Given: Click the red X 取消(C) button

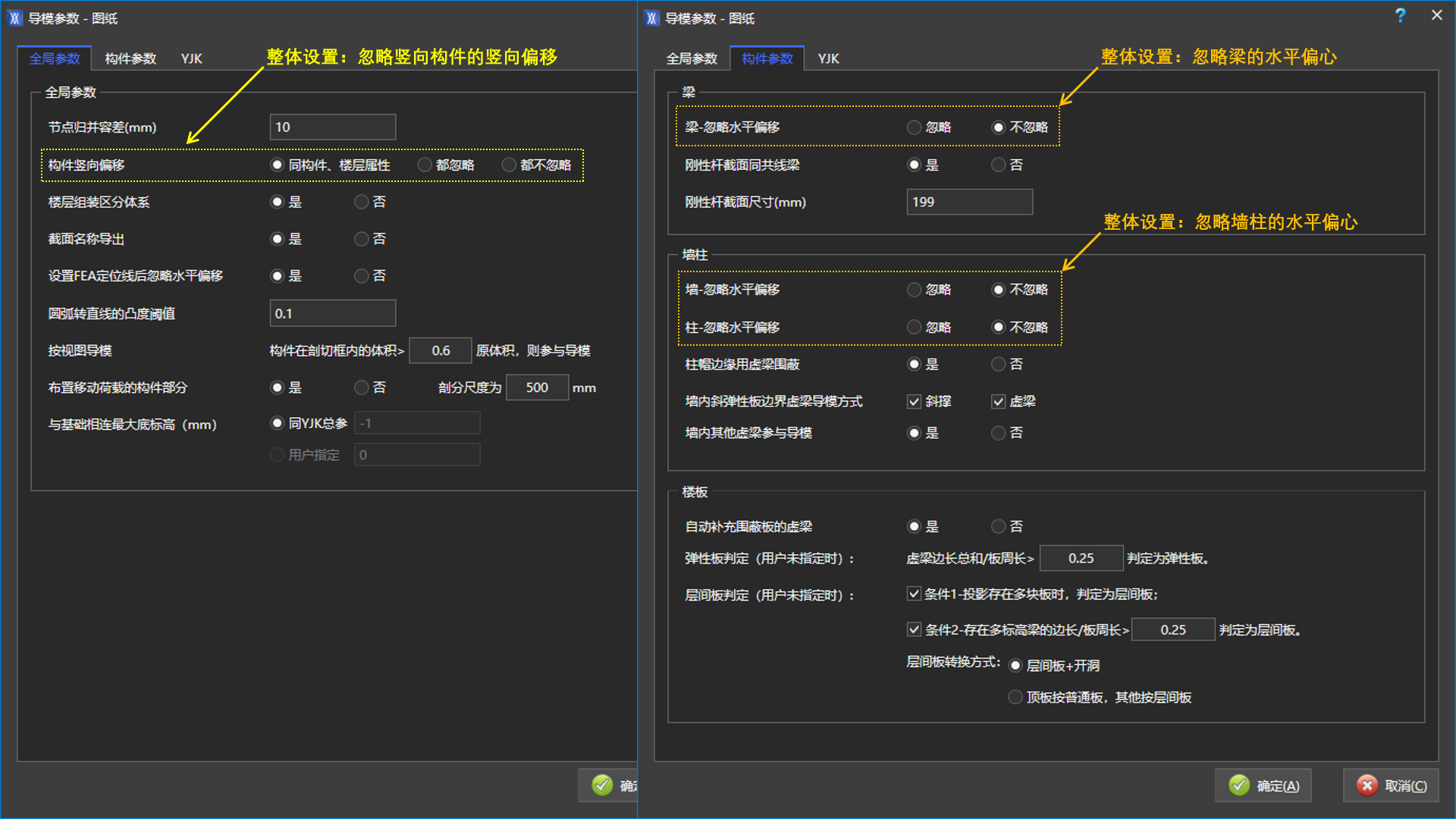Looking at the screenshot, I should coord(1392,786).
